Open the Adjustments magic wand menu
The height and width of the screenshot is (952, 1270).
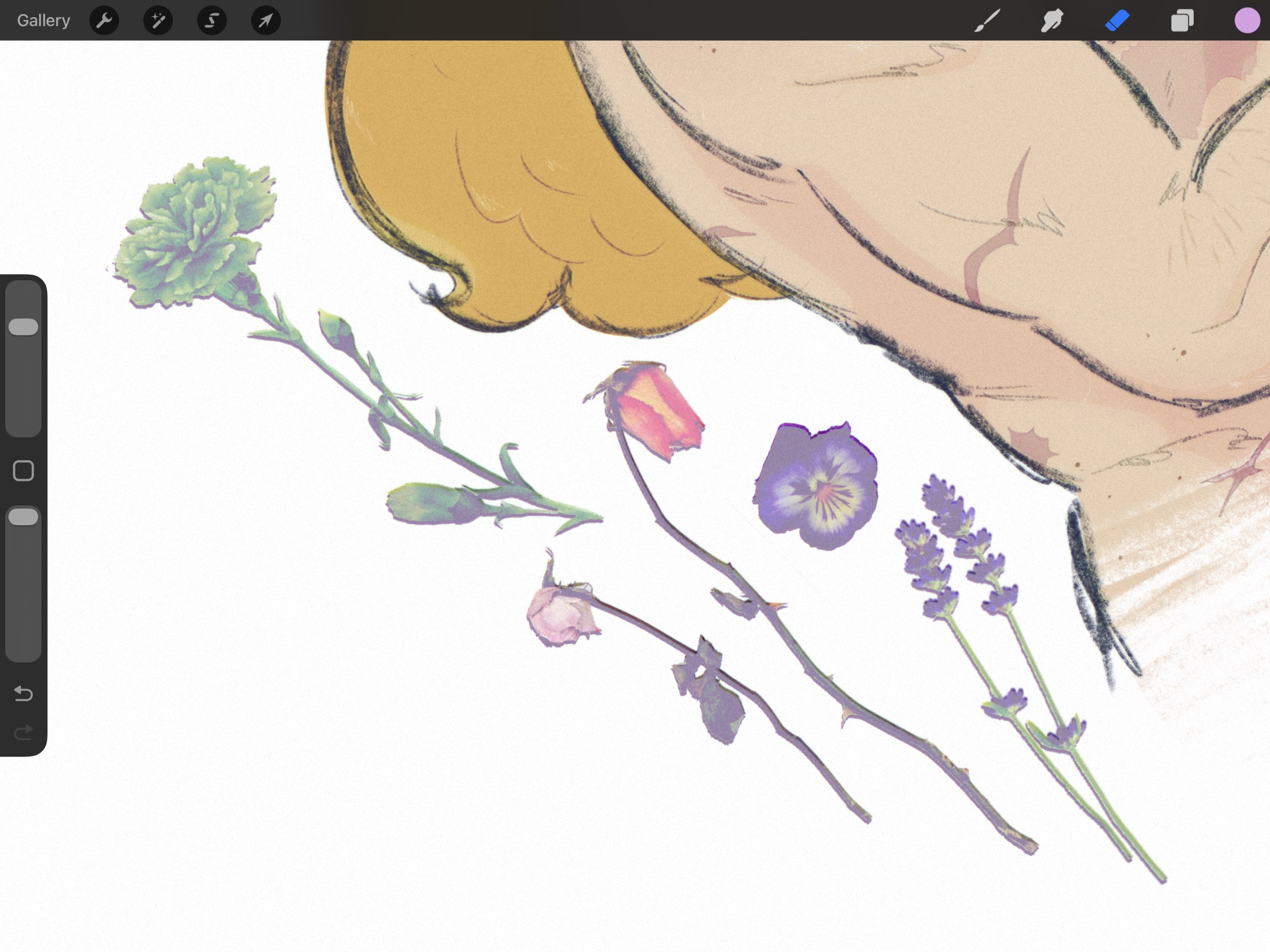tap(158, 20)
